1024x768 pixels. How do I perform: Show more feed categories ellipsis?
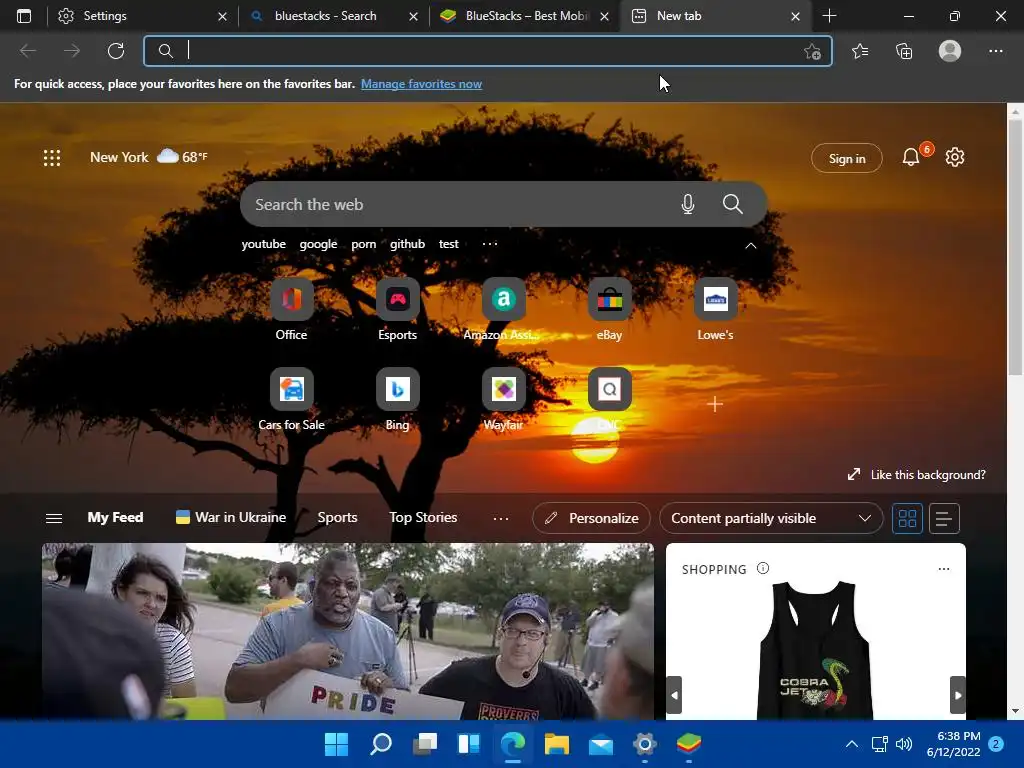pos(501,519)
